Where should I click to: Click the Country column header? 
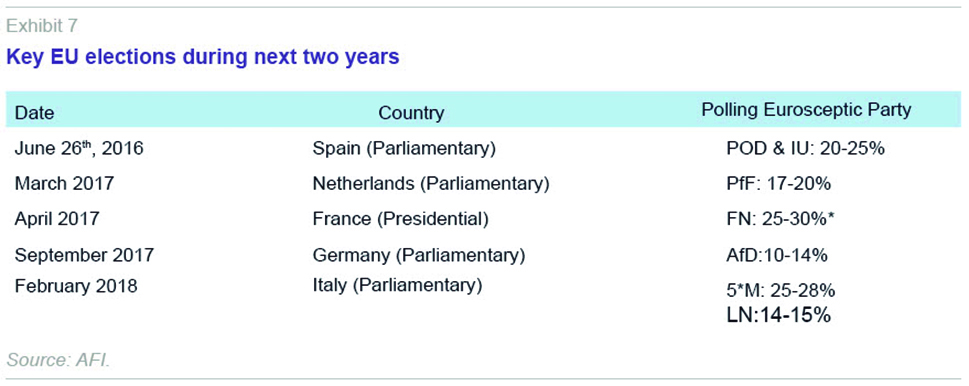(411, 113)
